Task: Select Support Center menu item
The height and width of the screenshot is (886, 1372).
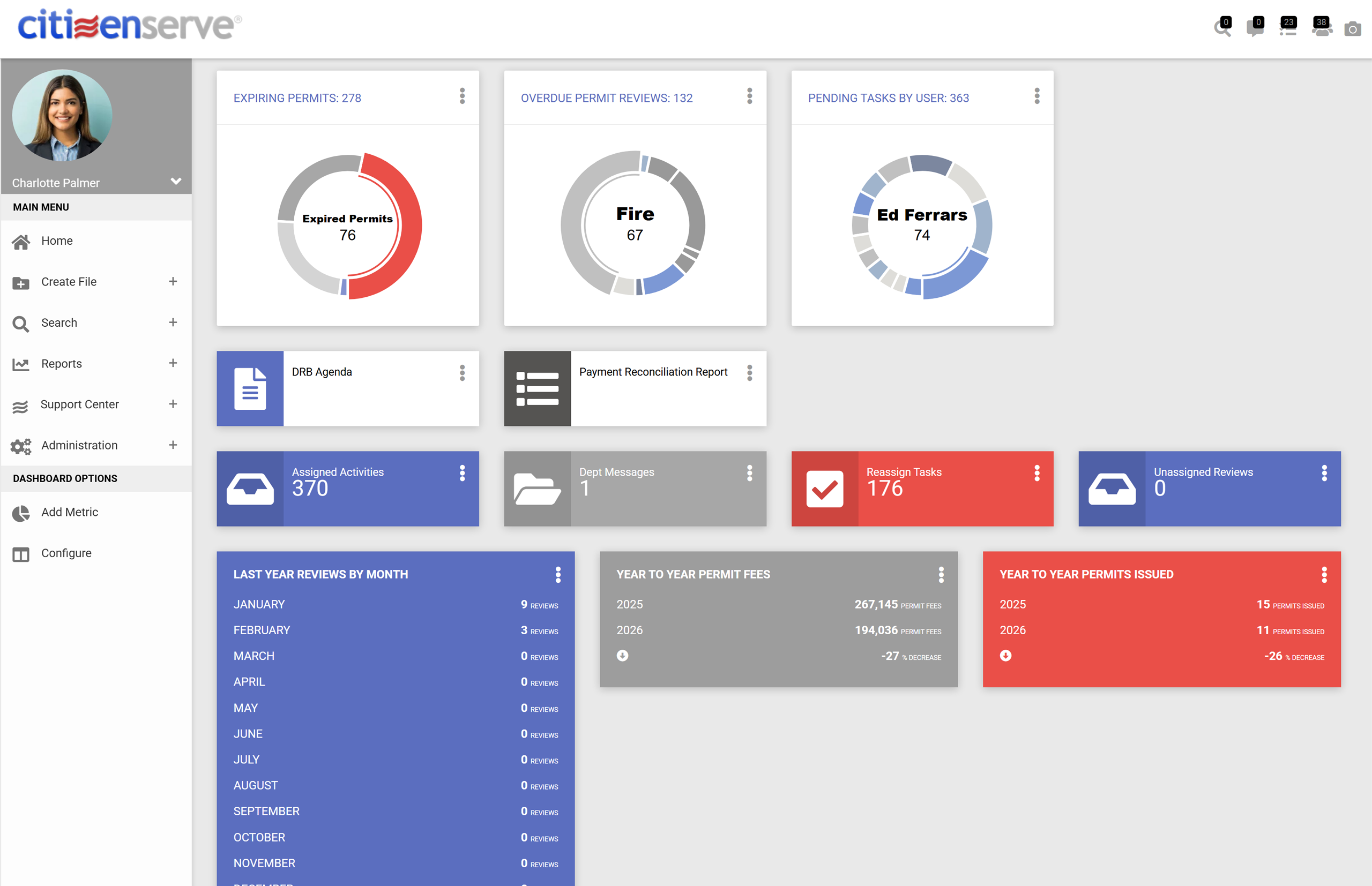Action: pyautogui.click(x=79, y=404)
